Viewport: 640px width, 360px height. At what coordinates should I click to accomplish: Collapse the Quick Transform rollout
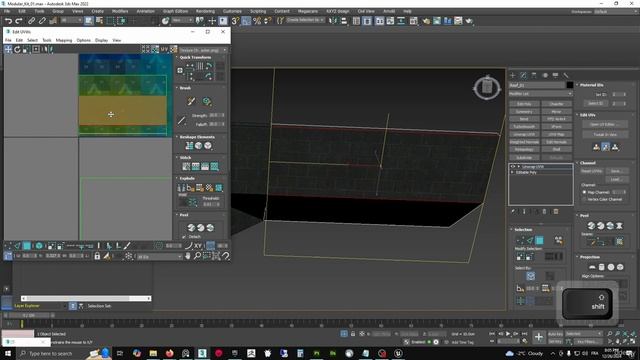pos(195,58)
